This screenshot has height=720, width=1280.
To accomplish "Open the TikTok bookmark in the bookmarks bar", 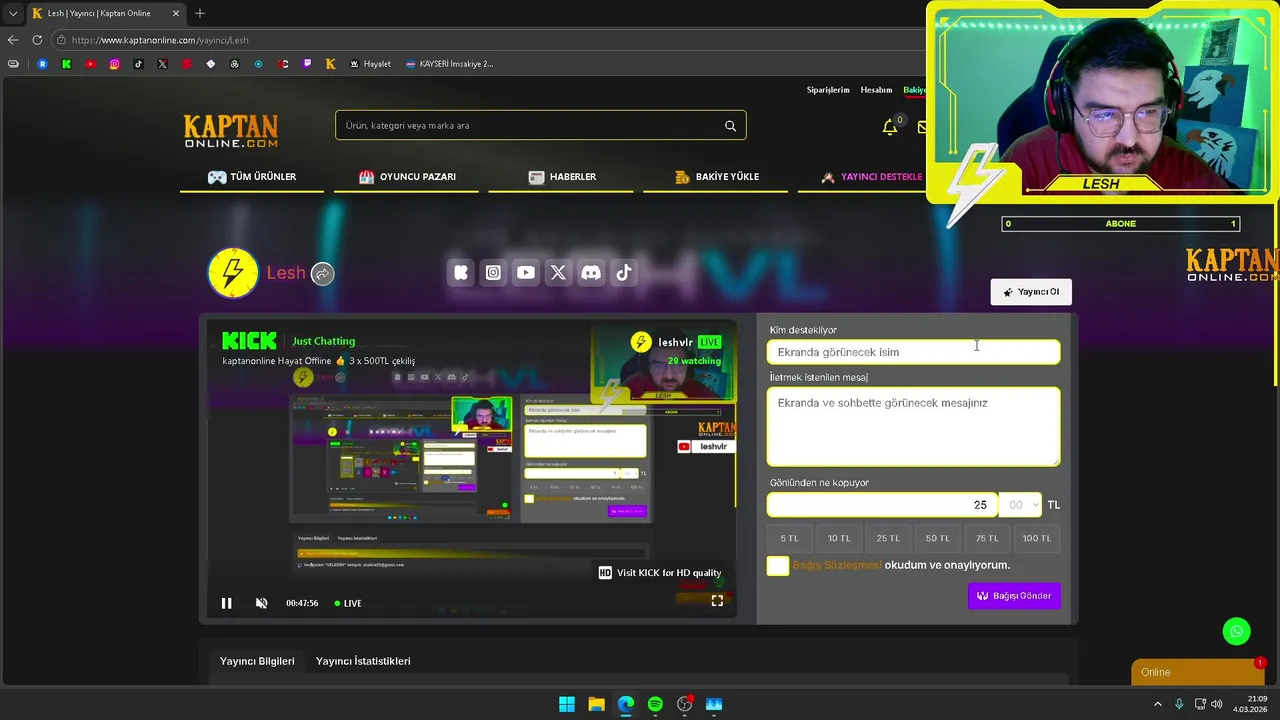I will coord(139,64).
